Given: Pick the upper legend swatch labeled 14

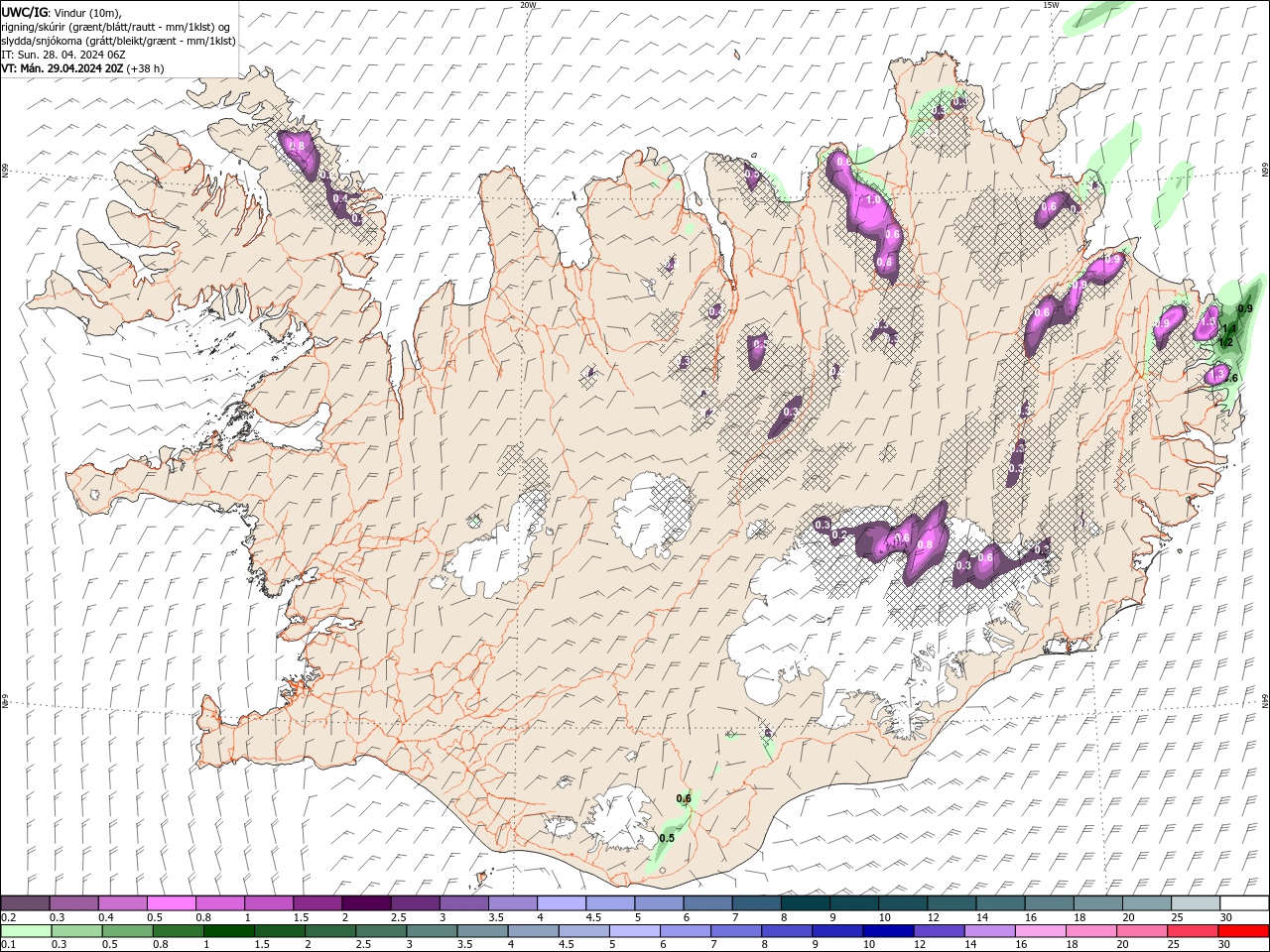Looking at the screenshot, I should click(999, 903).
